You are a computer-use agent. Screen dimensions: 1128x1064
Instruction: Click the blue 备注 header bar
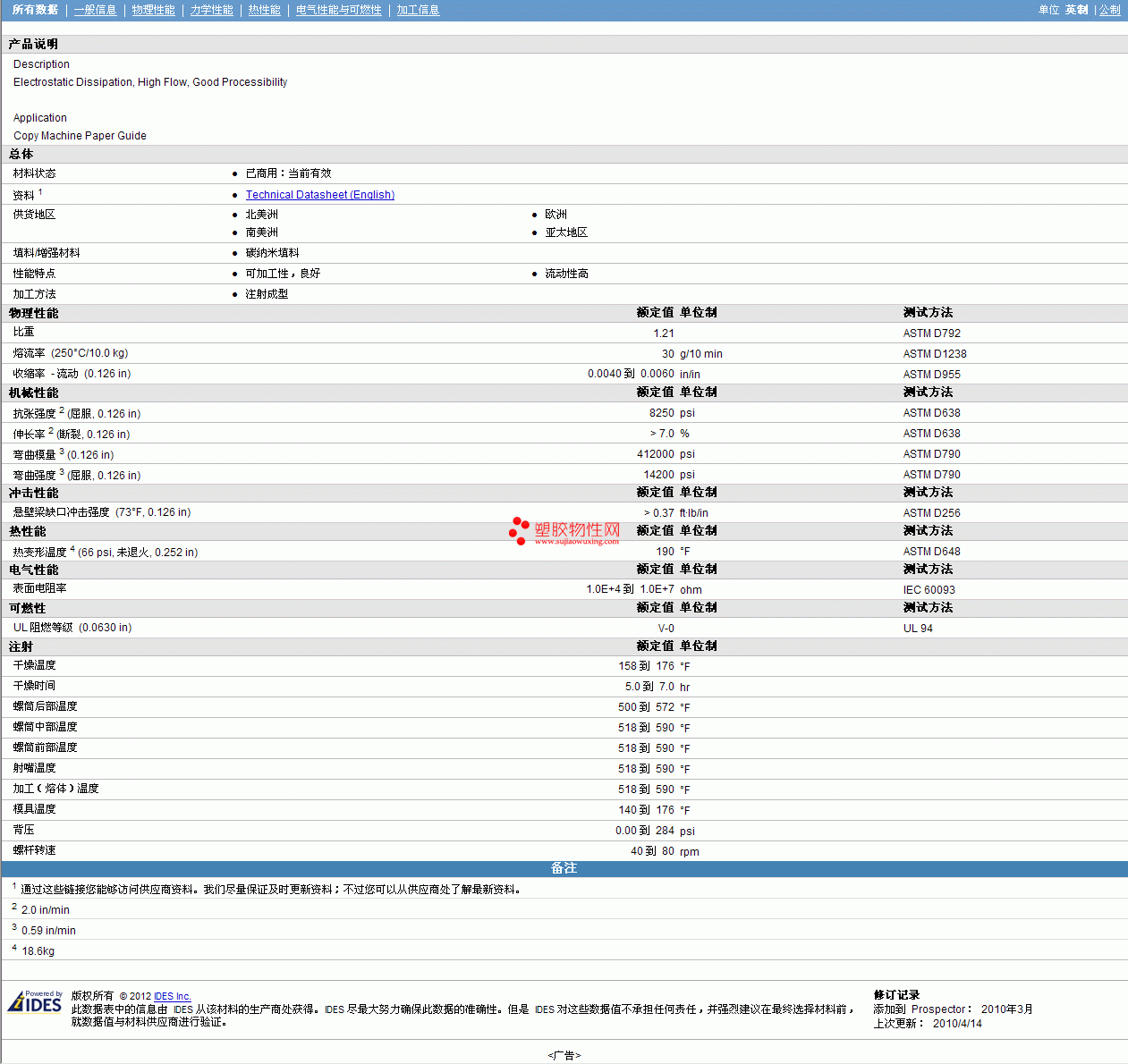(x=564, y=869)
